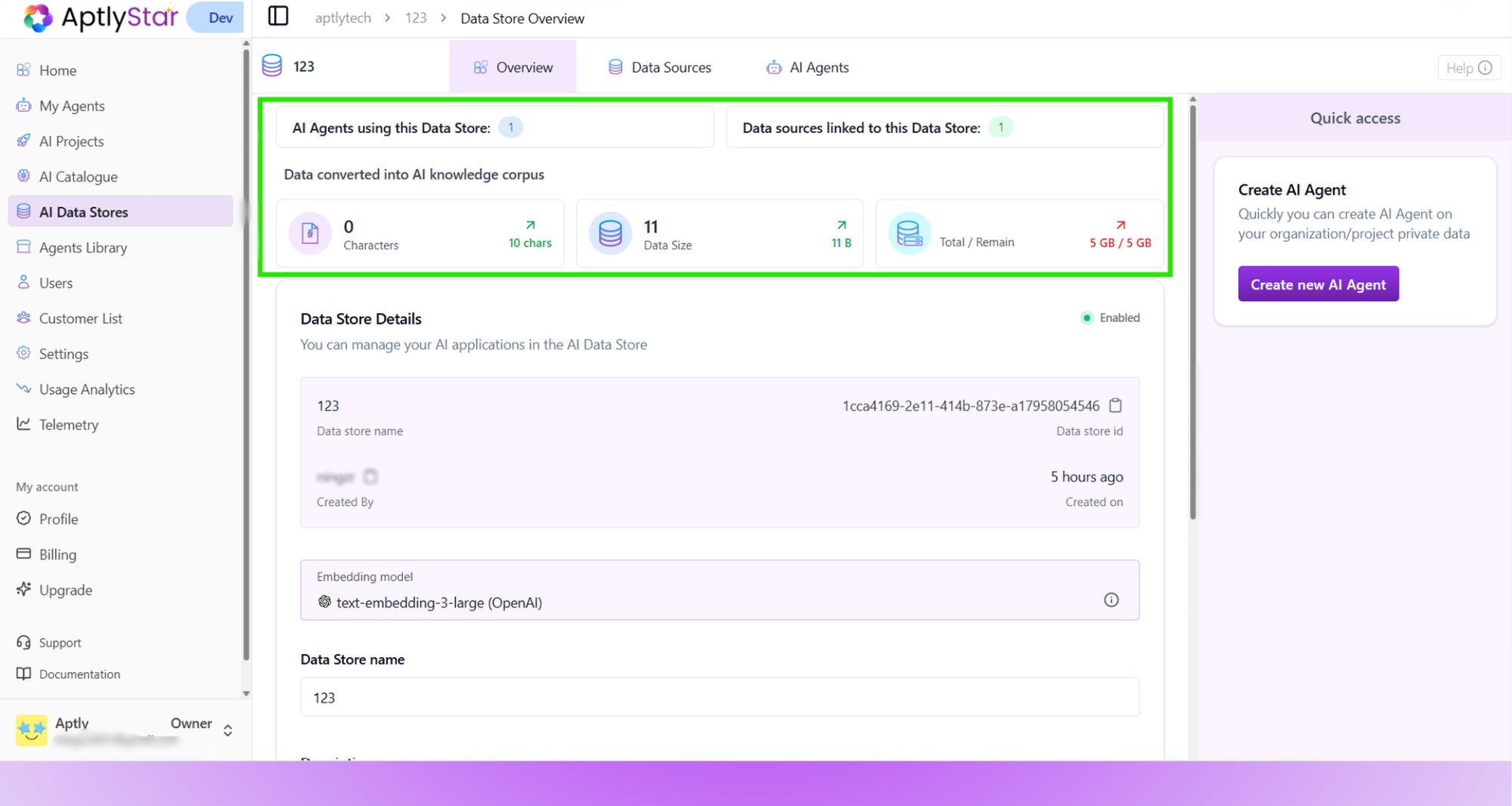
Task: Click the sidebar scrollbar down arrow
Action: click(246, 693)
